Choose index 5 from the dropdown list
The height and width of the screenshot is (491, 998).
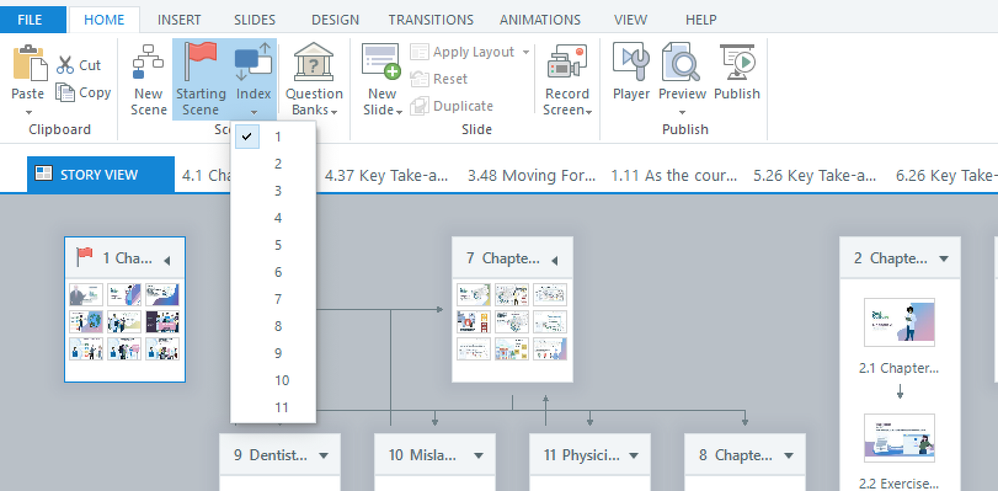(278, 245)
